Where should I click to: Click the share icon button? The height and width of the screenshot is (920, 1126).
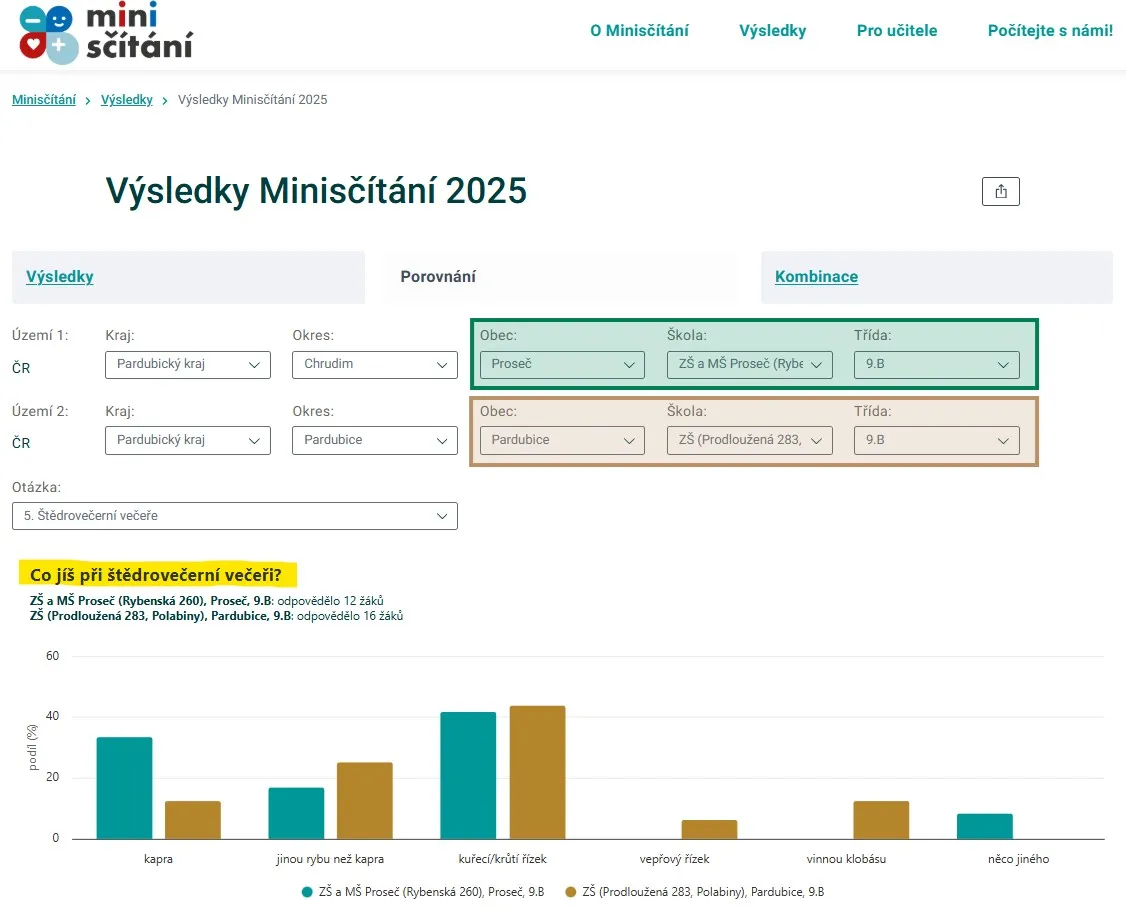(1000, 191)
